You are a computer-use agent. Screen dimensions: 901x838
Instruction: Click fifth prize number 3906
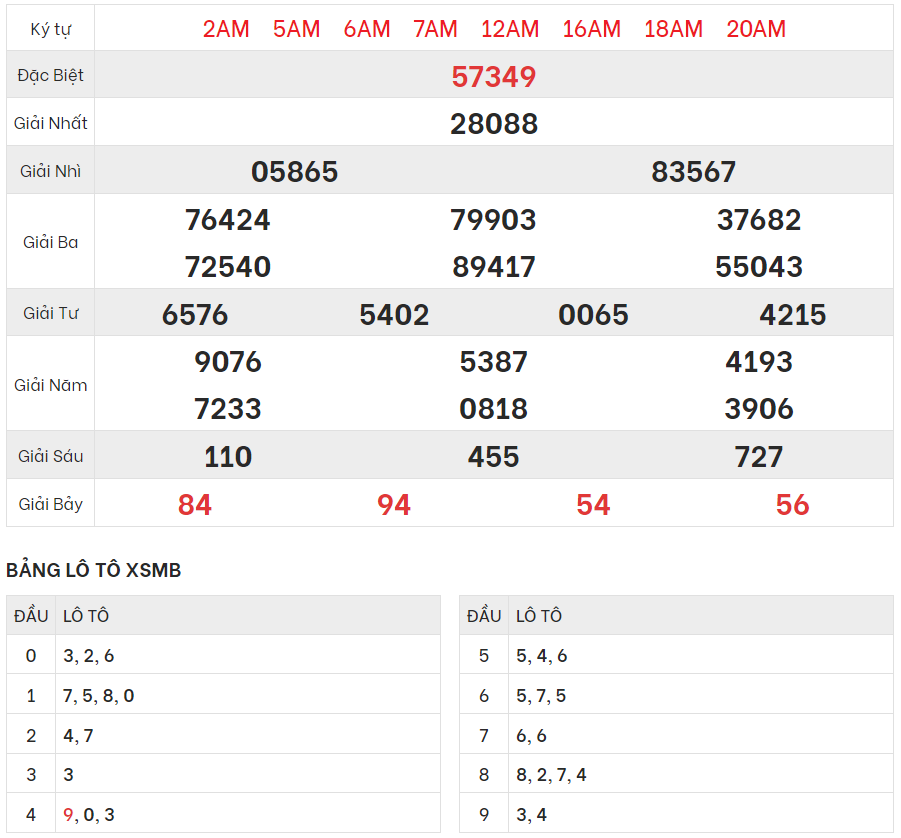(x=759, y=409)
